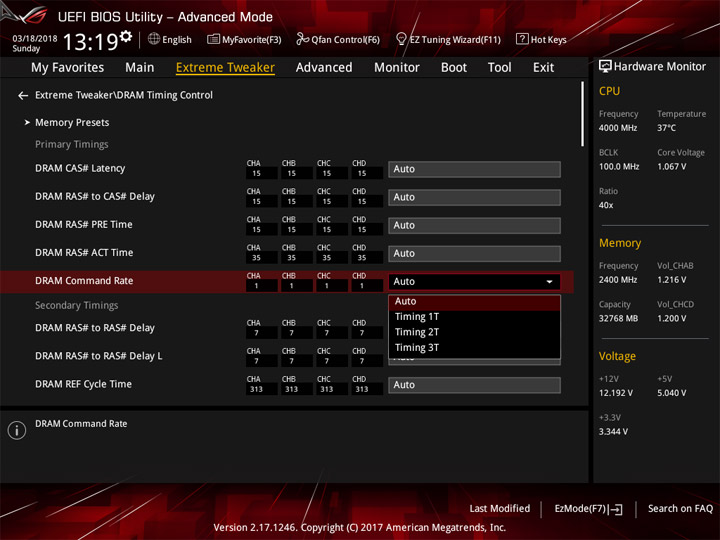The height and width of the screenshot is (540, 720).
Task: Select Timing 1T option
Action: pyautogui.click(x=474, y=317)
